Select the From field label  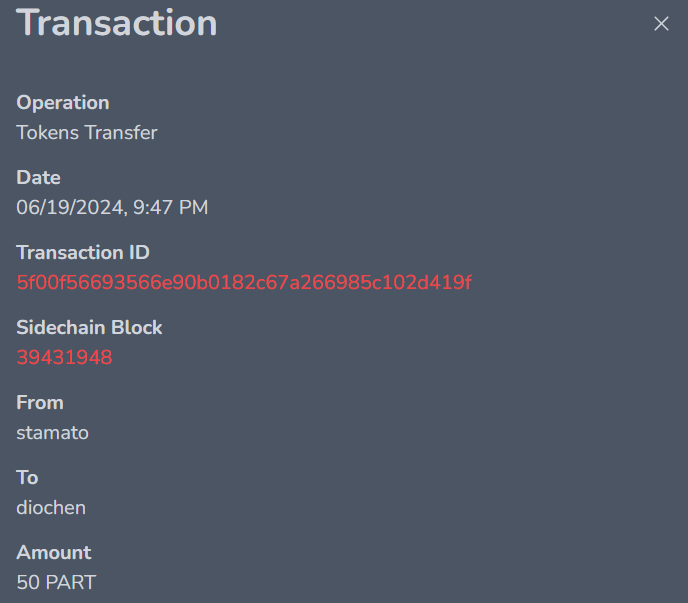[40, 402]
